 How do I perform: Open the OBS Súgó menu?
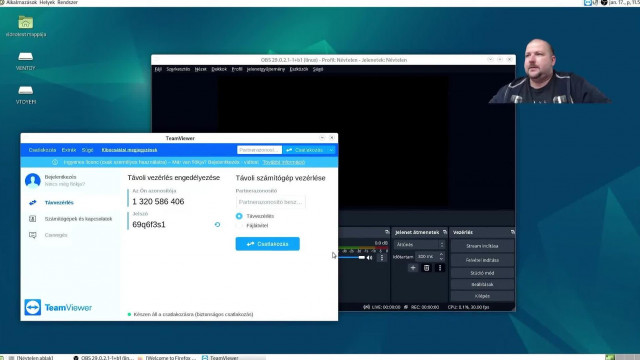point(318,69)
